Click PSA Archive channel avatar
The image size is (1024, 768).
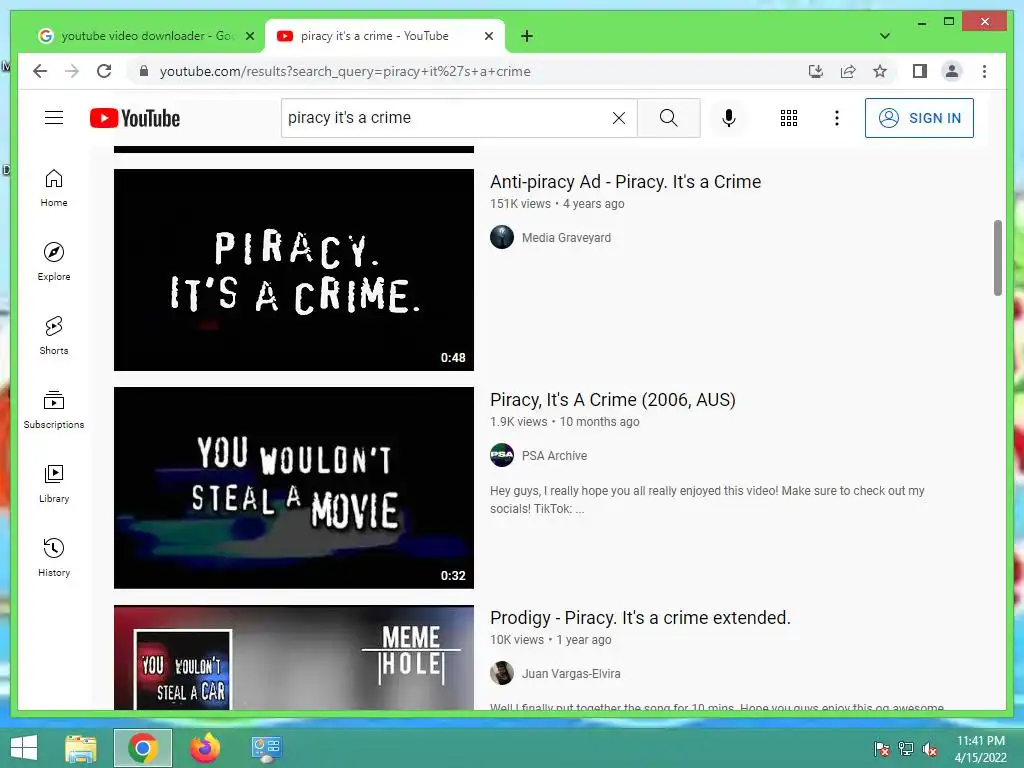[502, 455]
